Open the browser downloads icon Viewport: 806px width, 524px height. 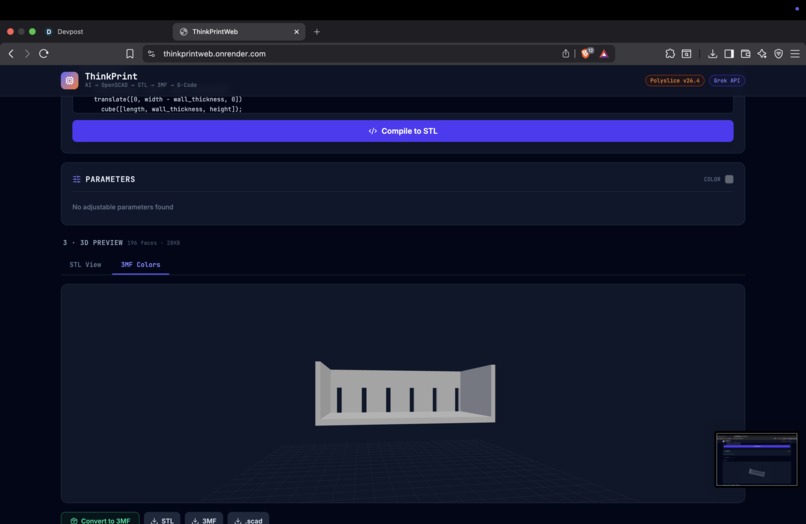click(712, 53)
